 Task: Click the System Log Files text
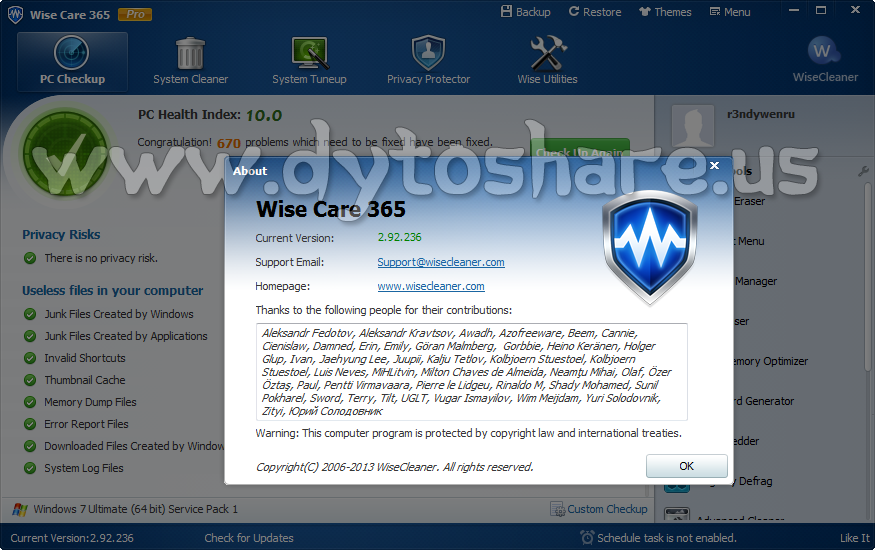[x=84, y=468]
